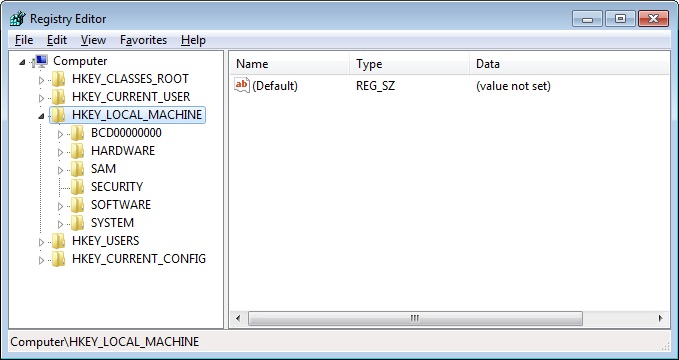
Task: Click the horizontal scrollbar right arrow
Action: click(x=660, y=318)
